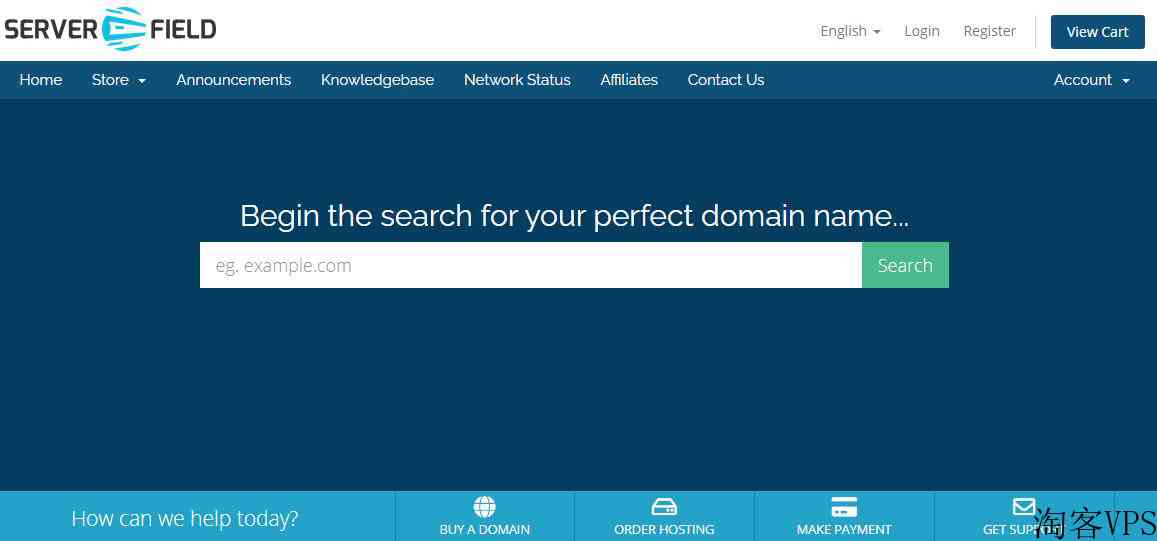Click the hard drive icon for Order Hosting
This screenshot has height=541, width=1157.
[x=664, y=507]
